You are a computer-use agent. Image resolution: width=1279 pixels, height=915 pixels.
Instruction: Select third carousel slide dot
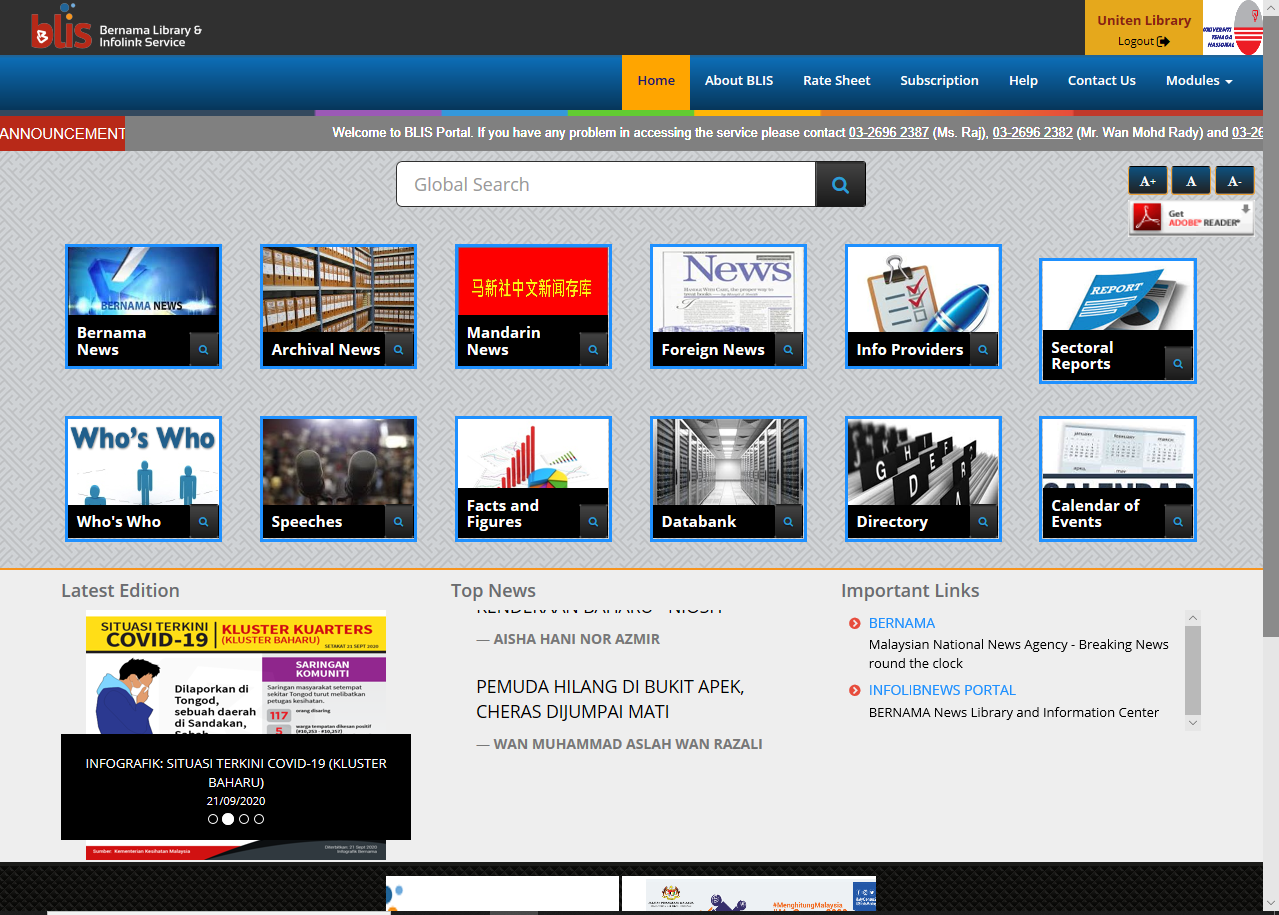tap(244, 819)
